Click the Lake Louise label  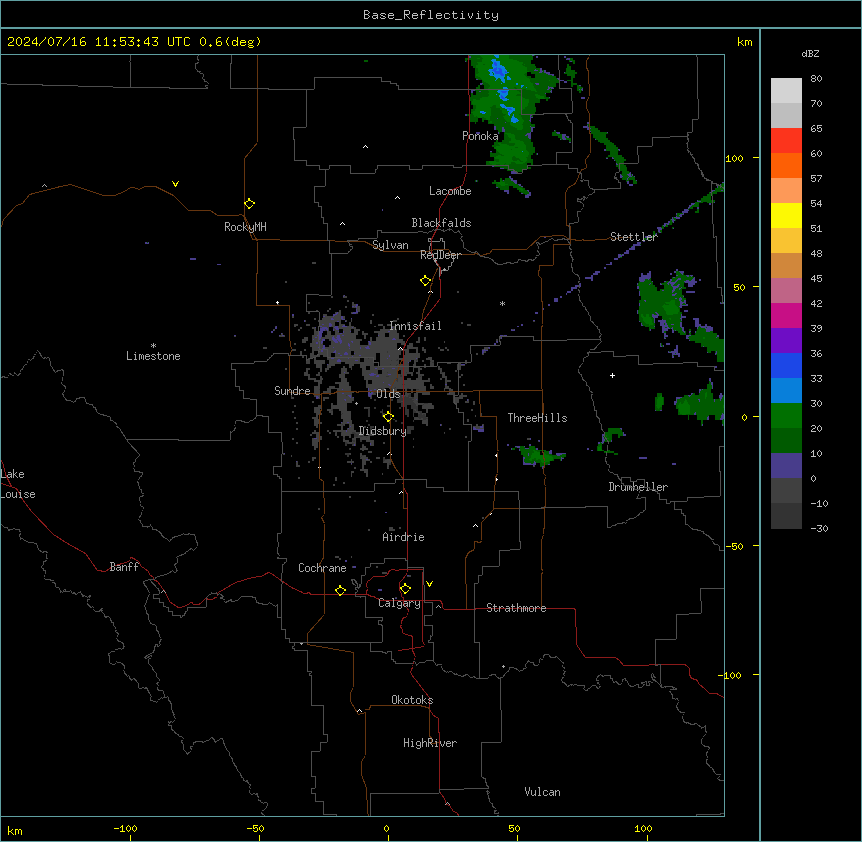point(18,484)
